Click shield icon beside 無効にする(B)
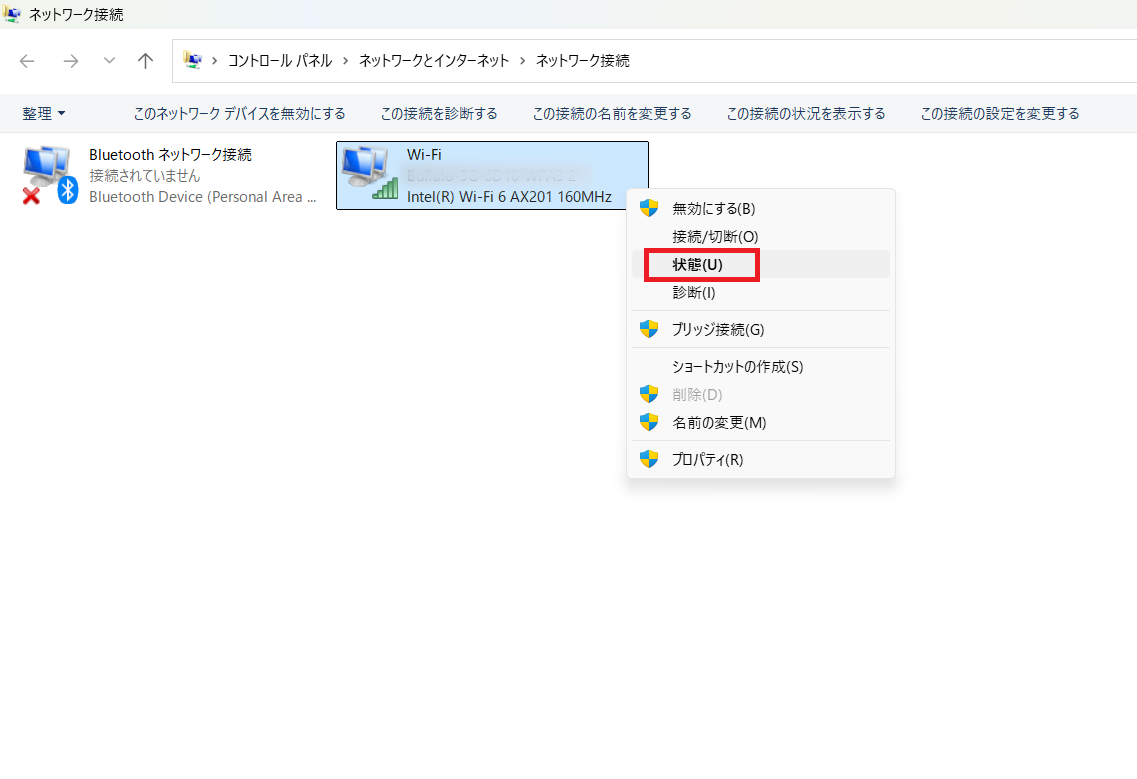Screen dimensions: 1137x779 [x=649, y=208]
